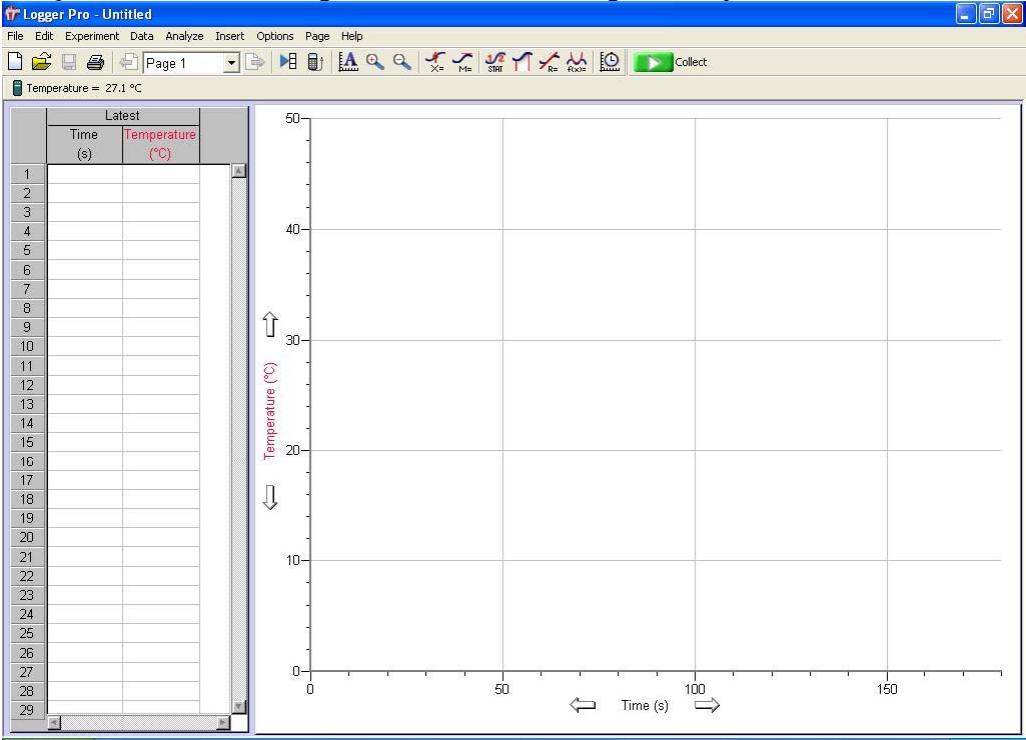The height and width of the screenshot is (740, 1026).
Task: Open the Analyze menu
Action: [184, 36]
